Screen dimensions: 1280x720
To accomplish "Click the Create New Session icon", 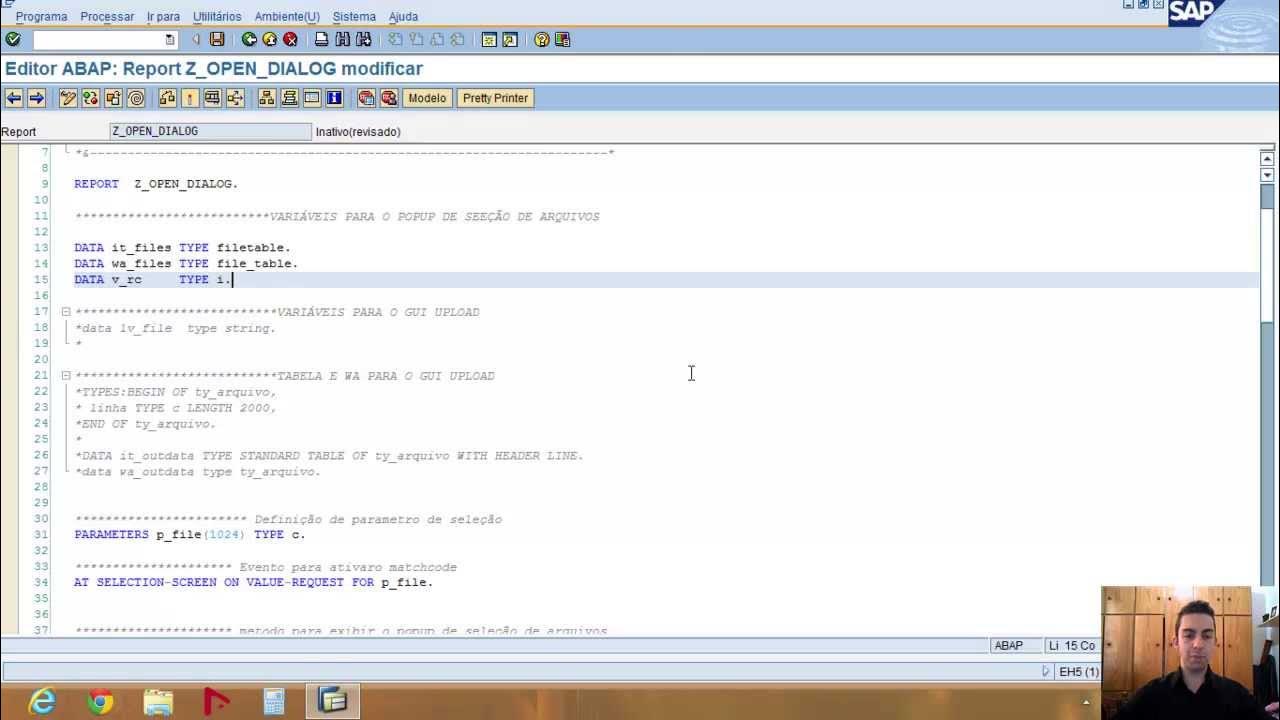I will coord(489,39).
